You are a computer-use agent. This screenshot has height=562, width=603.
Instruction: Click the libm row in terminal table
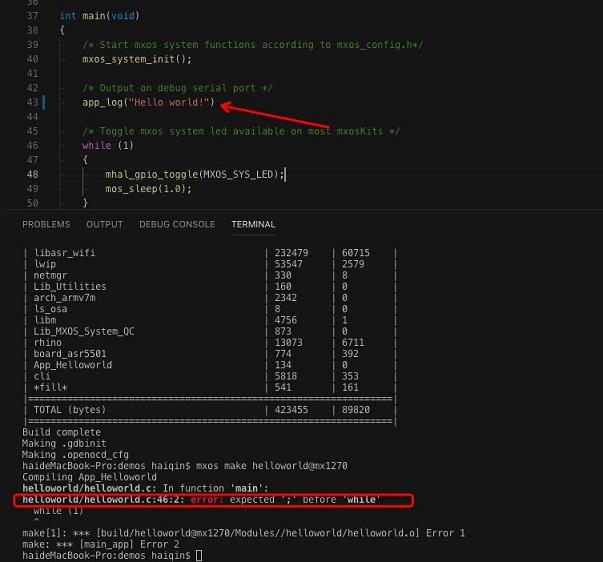[x=210, y=320]
